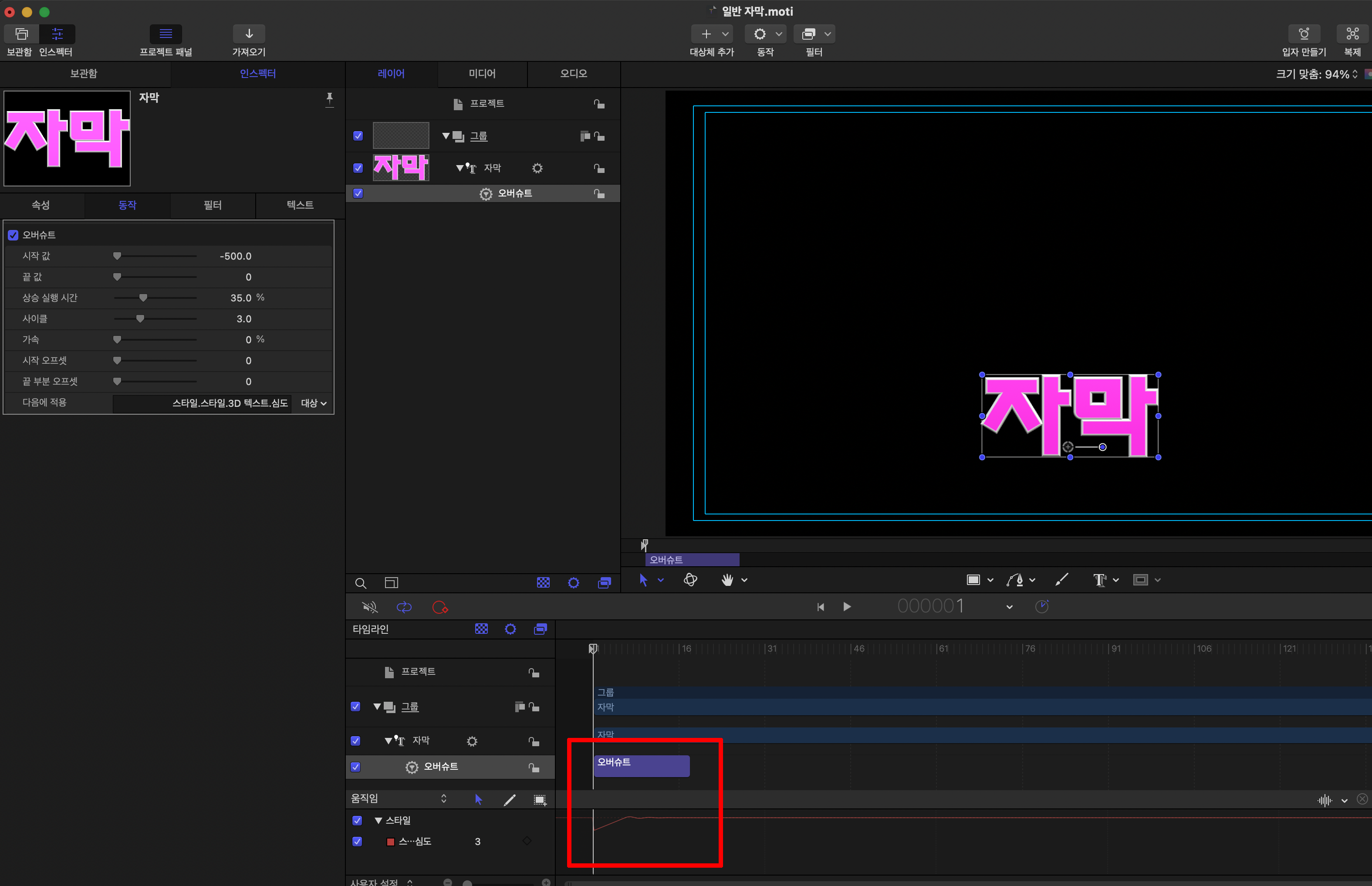The height and width of the screenshot is (886, 1372).
Task: Uncheck the 오버슈트 behavior checkbox in inspector
Action: point(13,235)
